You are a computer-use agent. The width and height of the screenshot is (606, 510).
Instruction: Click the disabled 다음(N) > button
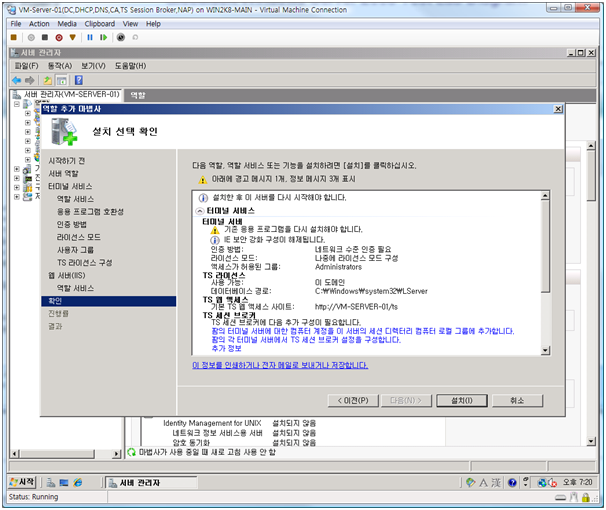(406, 401)
